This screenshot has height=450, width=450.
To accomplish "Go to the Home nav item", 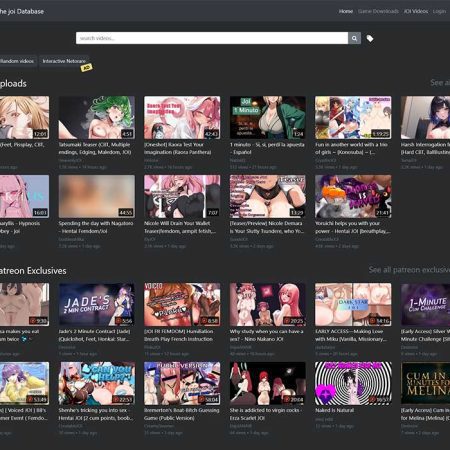I will (346, 11).
